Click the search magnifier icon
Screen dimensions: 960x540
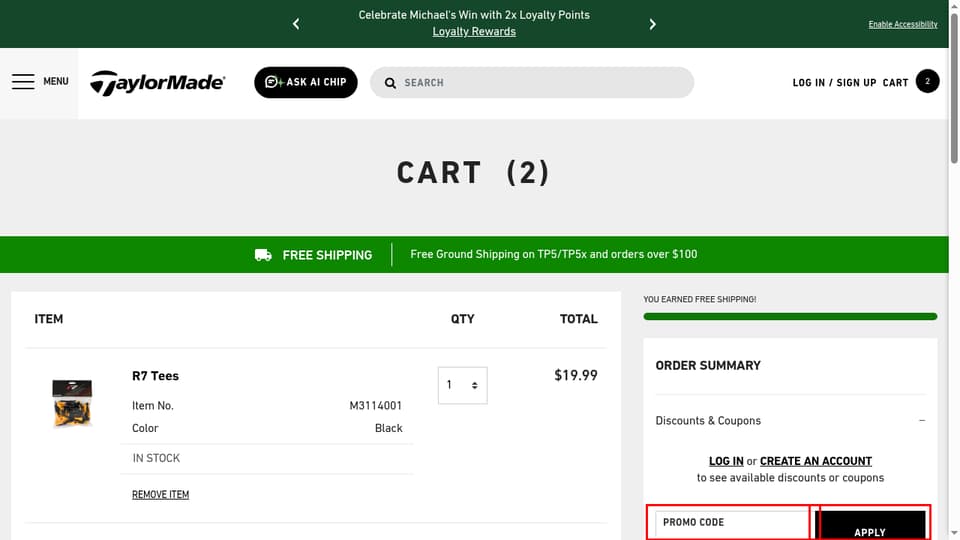[390, 83]
